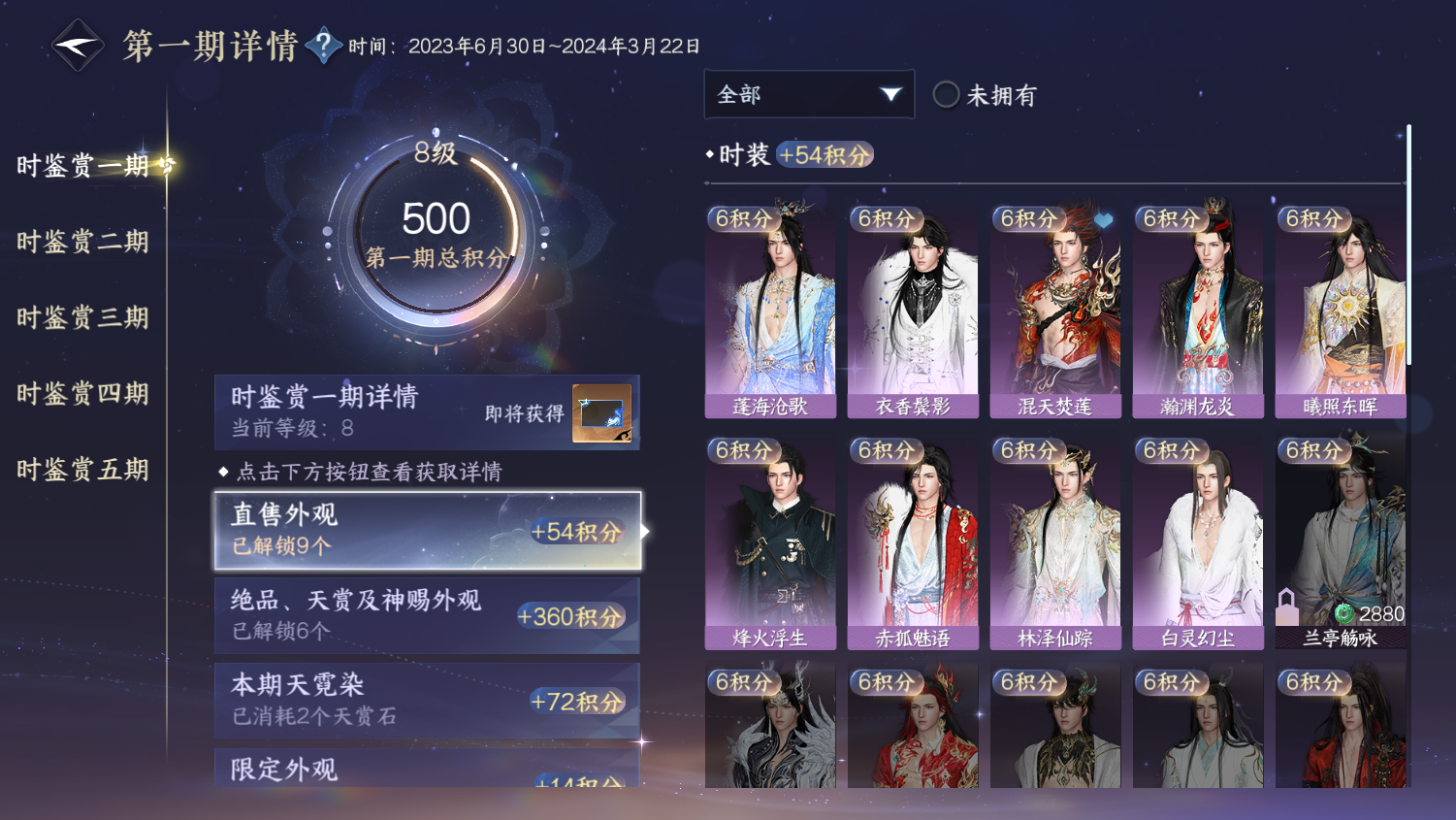Select the 赤狐魅语 outfit thumbnail
Image resolution: width=1456 pixels, height=820 pixels.
[x=913, y=542]
